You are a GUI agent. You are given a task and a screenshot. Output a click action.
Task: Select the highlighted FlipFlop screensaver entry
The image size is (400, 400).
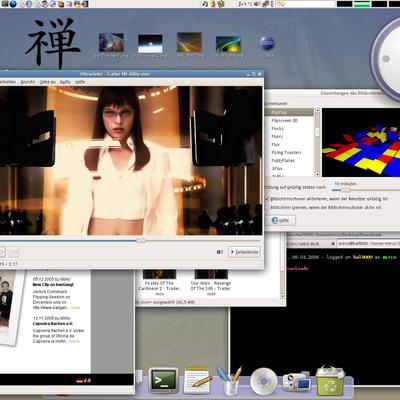tap(289, 112)
